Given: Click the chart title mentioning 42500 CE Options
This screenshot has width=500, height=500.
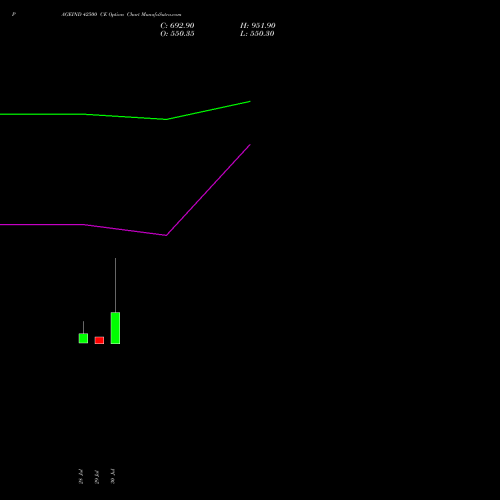Looking at the screenshot, I should click(x=121, y=14).
